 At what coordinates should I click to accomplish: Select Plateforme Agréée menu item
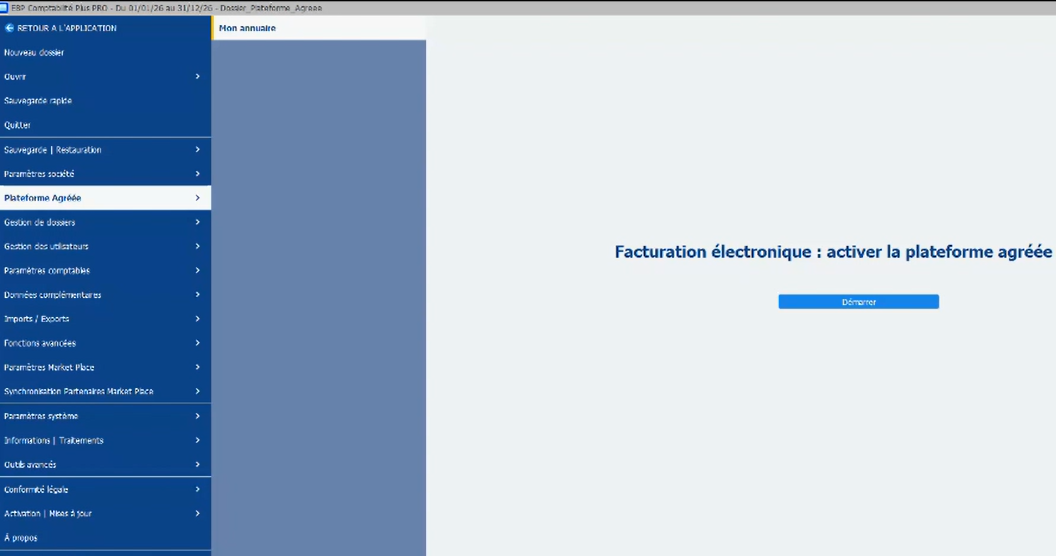pyautogui.click(x=105, y=198)
